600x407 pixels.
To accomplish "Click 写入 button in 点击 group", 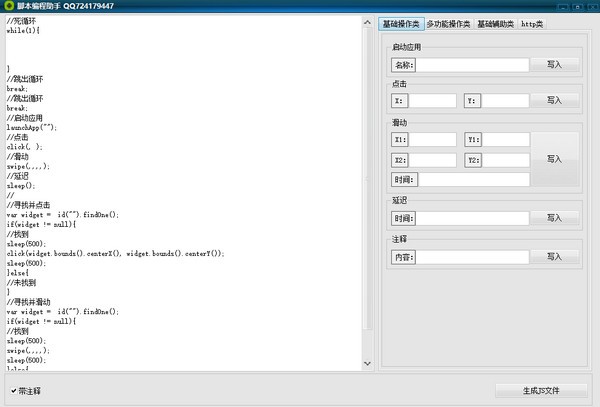I will 554,101.
